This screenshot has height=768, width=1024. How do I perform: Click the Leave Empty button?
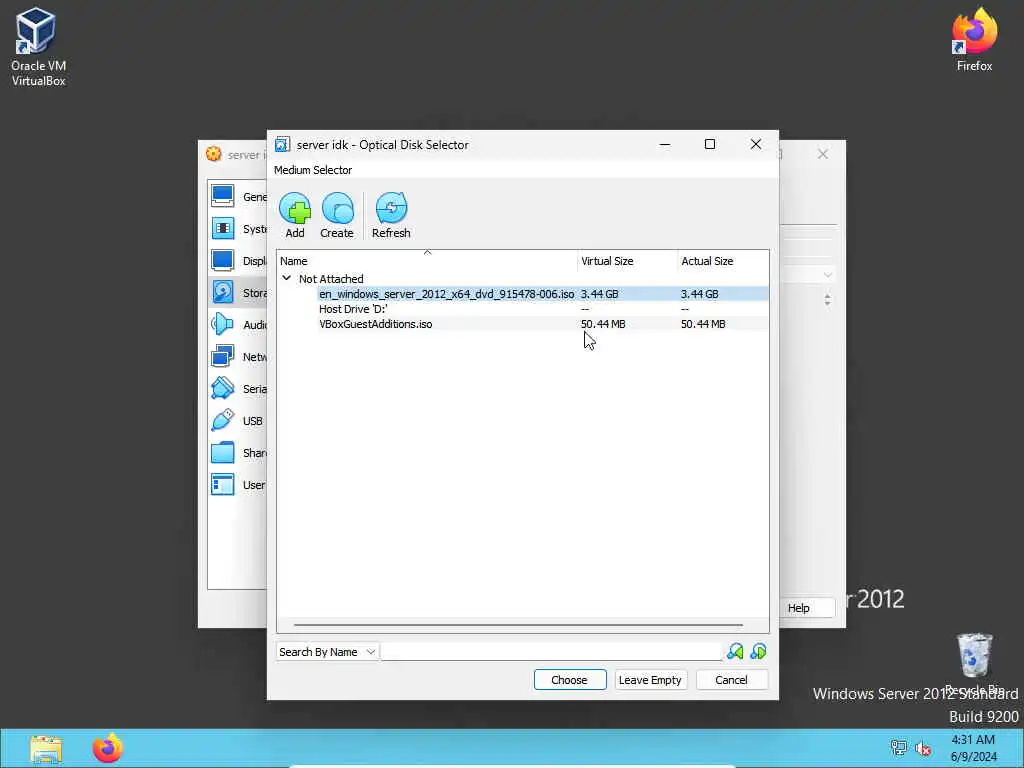coord(650,680)
